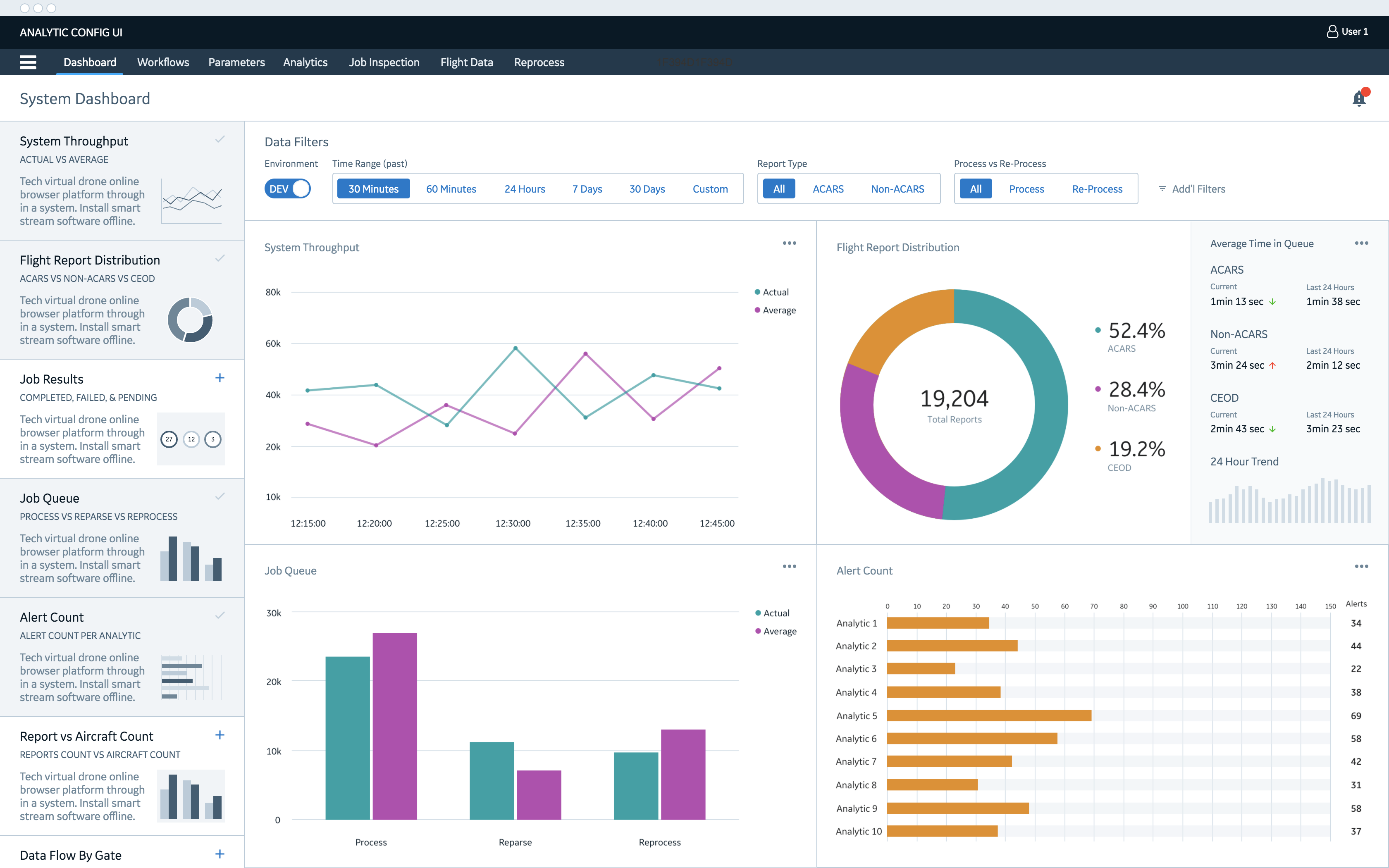The height and width of the screenshot is (868, 1389).
Task: Navigate to Job Inspection tab
Action: [384, 62]
